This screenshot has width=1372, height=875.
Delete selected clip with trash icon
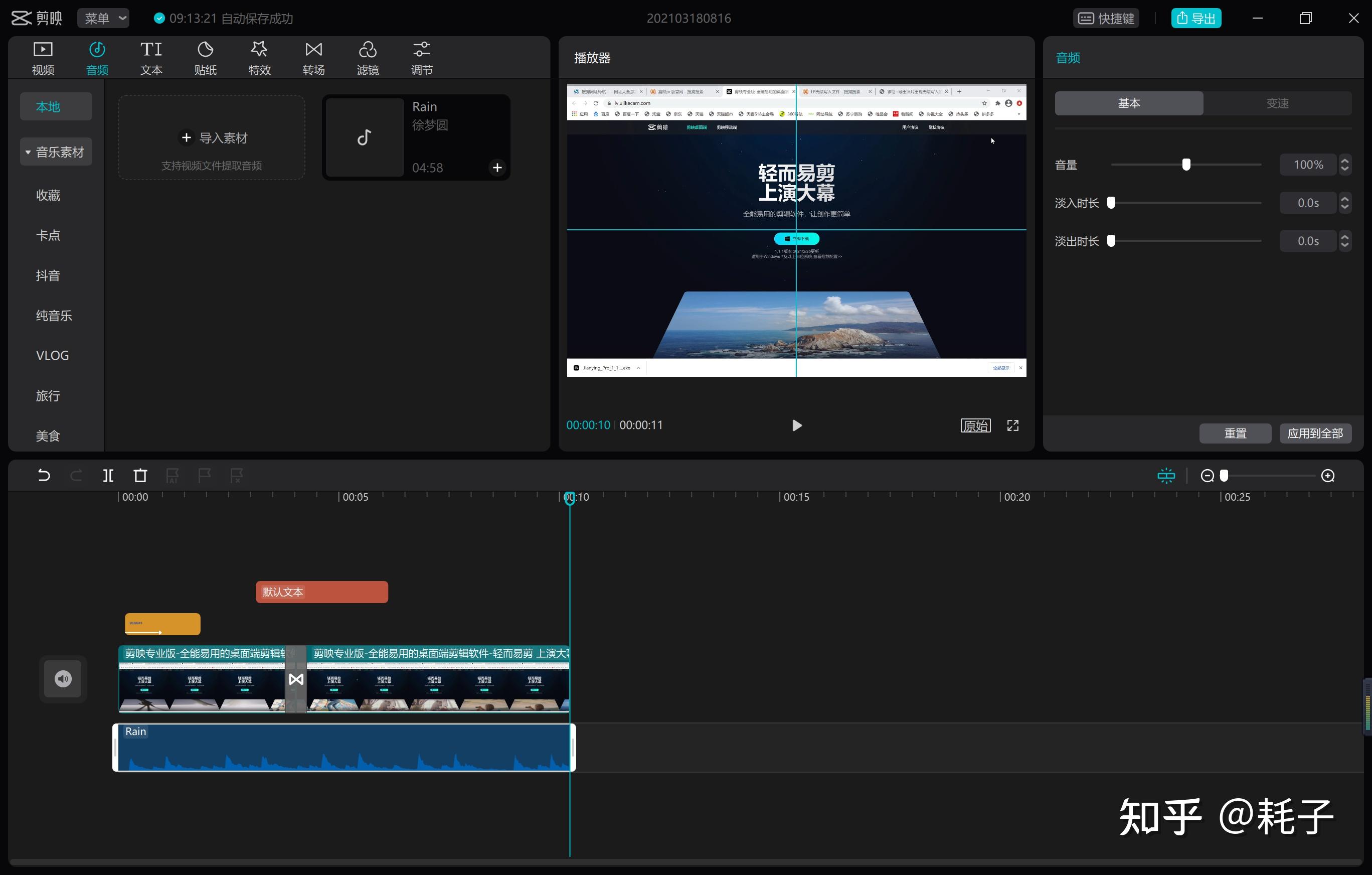coord(140,476)
